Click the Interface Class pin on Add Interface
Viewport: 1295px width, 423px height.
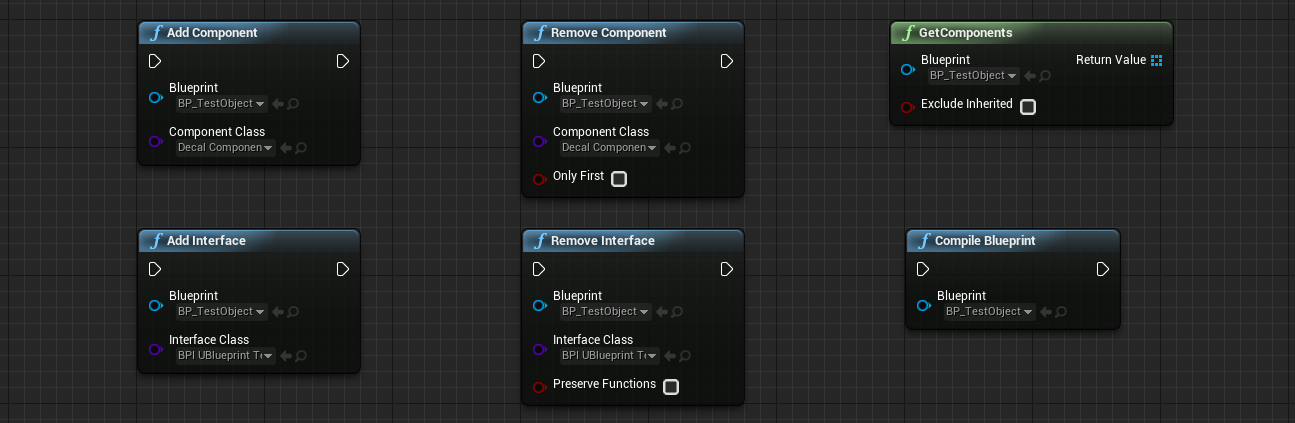pos(155,350)
